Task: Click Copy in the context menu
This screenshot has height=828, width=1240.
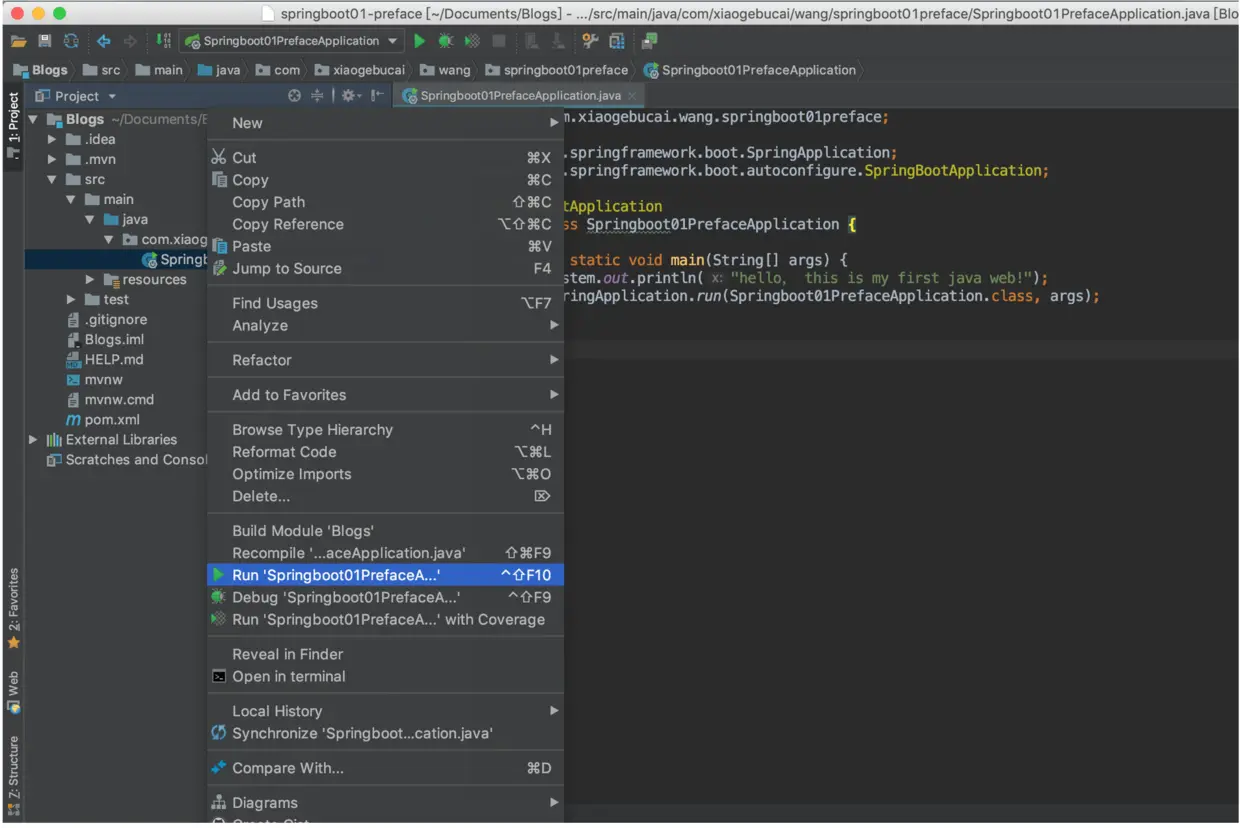Action: [x=385, y=180]
